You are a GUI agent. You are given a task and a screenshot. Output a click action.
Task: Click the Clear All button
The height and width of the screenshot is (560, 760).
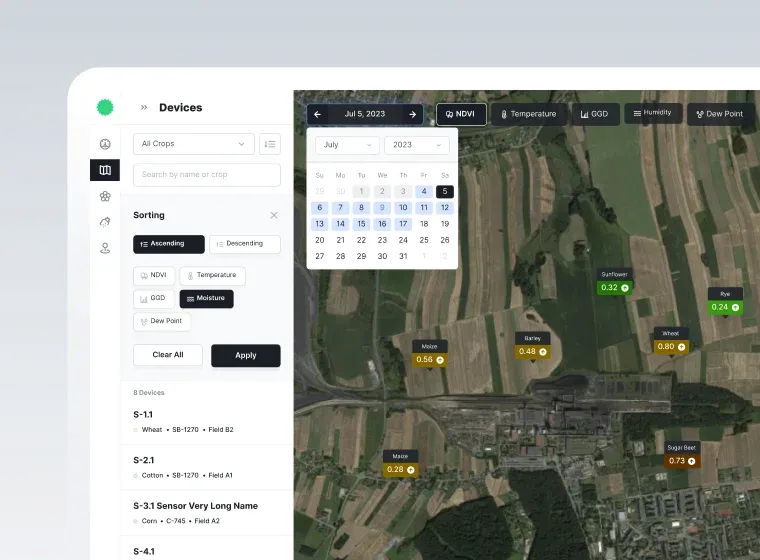pyautogui.click(x=168, y=355)
